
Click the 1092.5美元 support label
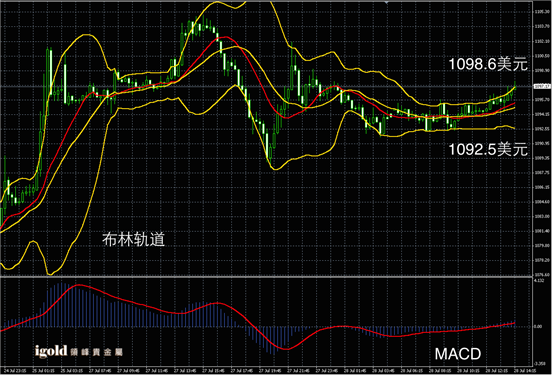(x=488, y=150)
